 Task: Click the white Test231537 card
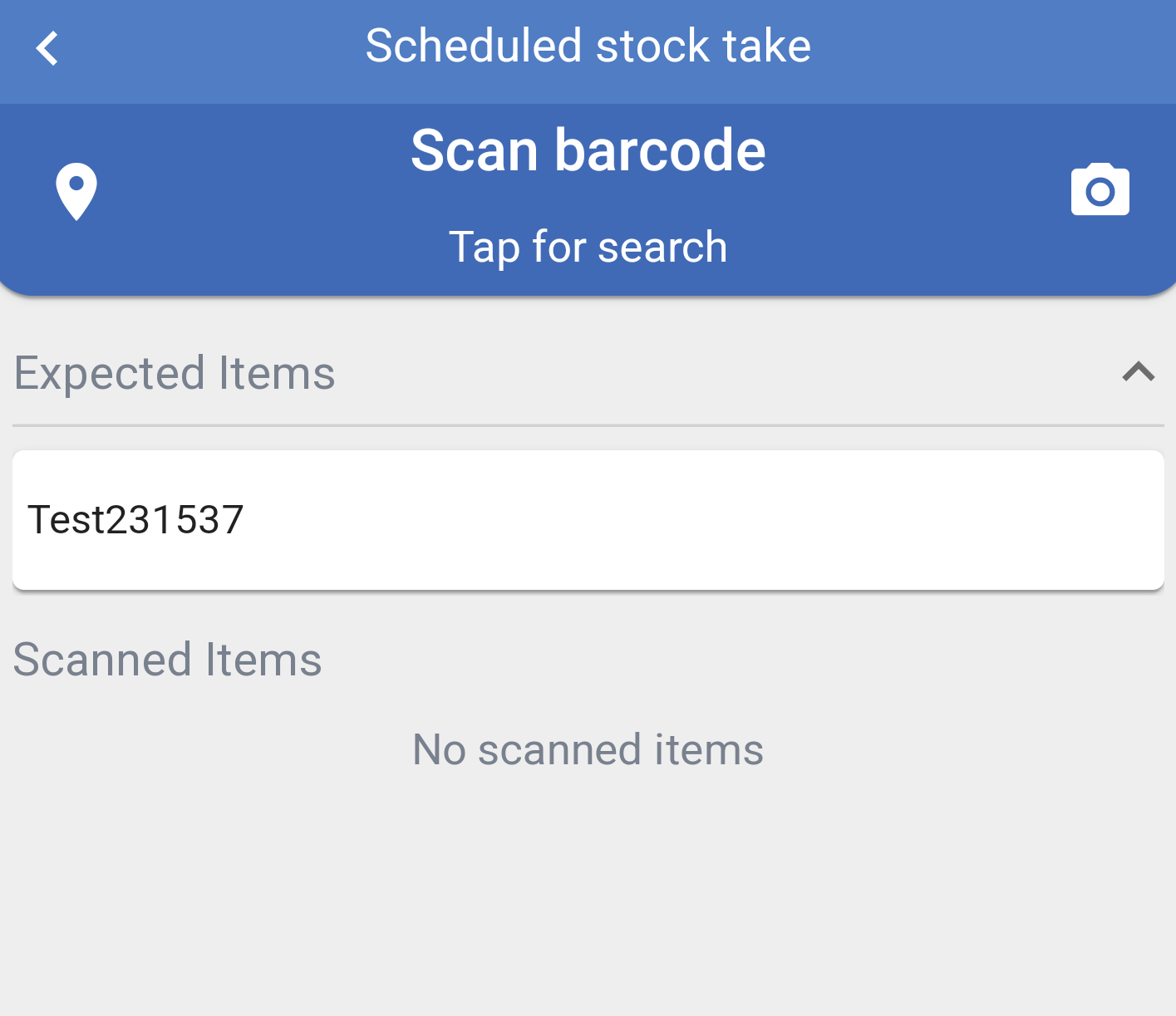588,520
